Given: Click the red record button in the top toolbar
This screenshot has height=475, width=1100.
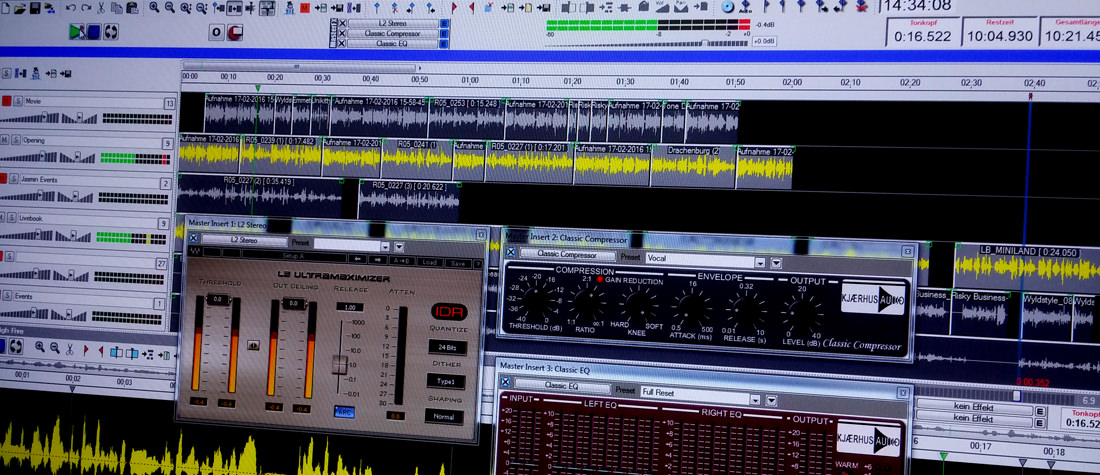Looking at the screenshot, I should [234, 32].
